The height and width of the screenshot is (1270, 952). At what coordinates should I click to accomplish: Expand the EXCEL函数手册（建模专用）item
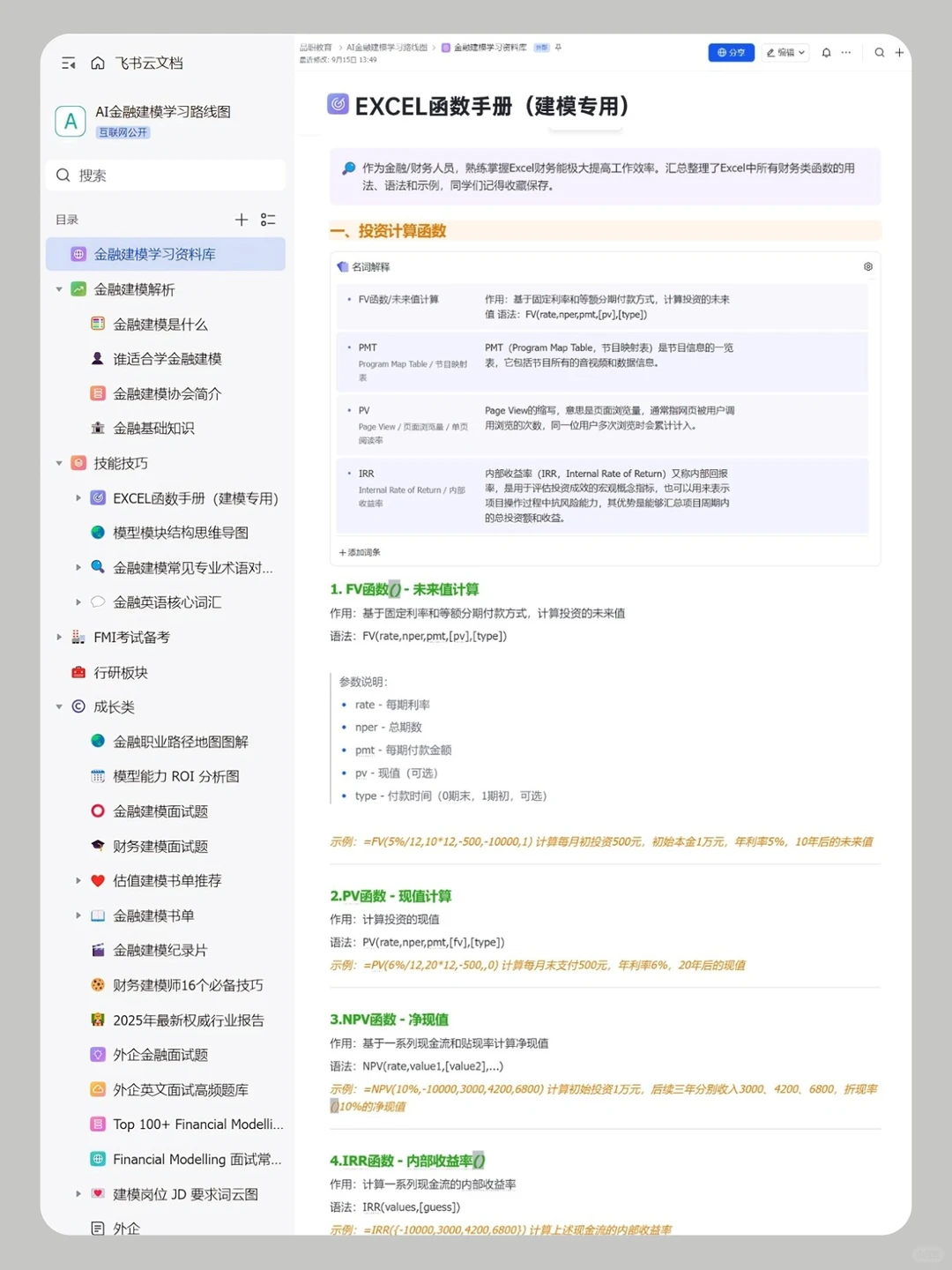(78, 497)
